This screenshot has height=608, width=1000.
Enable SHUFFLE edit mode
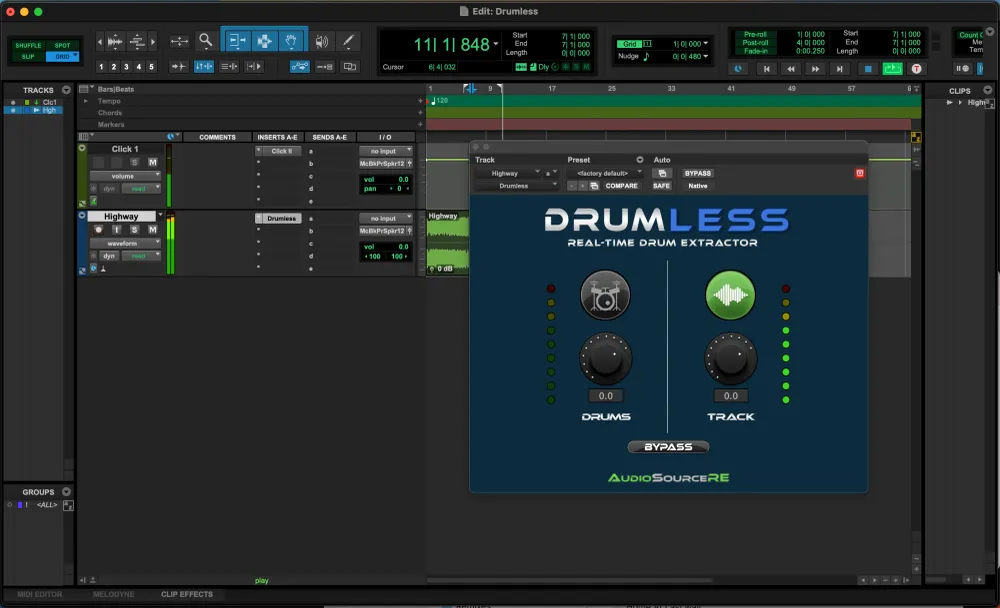pos(28,45)
